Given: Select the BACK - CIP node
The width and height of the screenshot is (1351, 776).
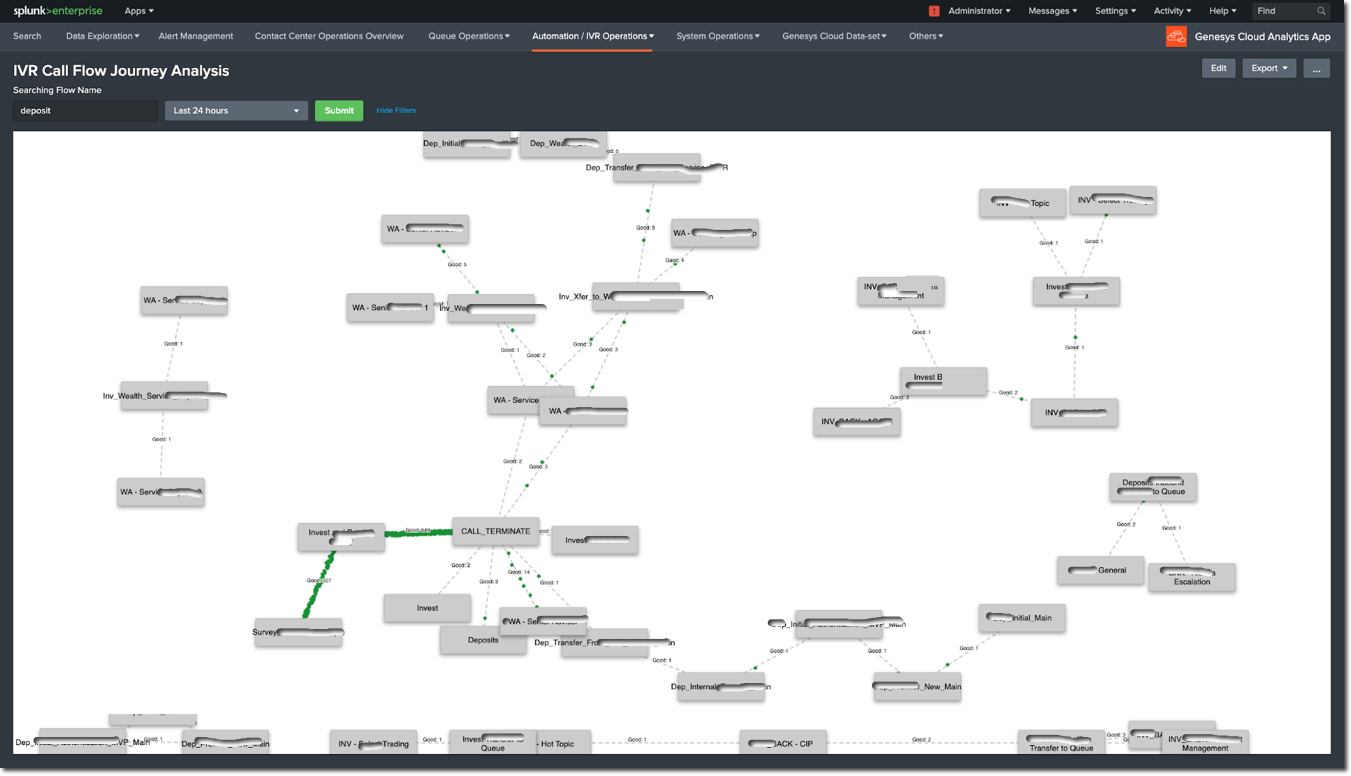Looking at the screenshot, I should click(783, 743).
